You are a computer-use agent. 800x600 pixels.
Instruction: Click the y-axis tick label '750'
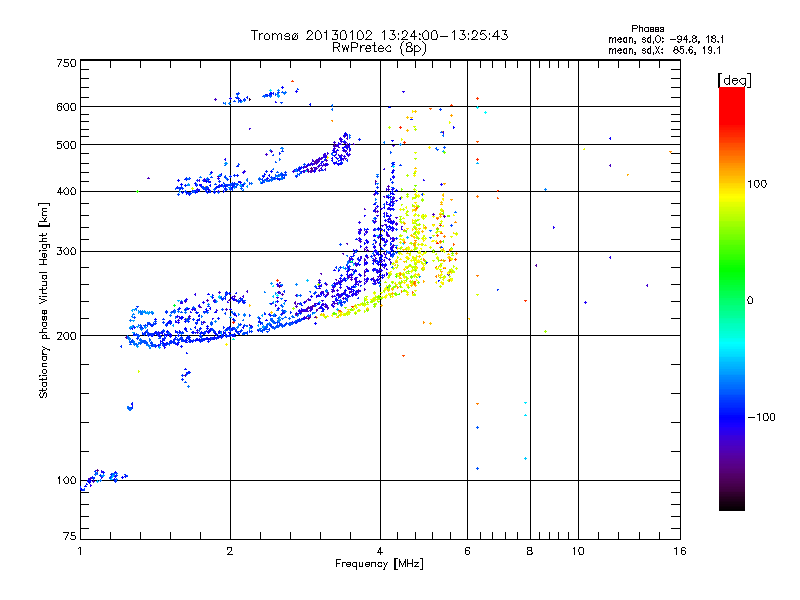pyautogui.click(x=66, y=63)
